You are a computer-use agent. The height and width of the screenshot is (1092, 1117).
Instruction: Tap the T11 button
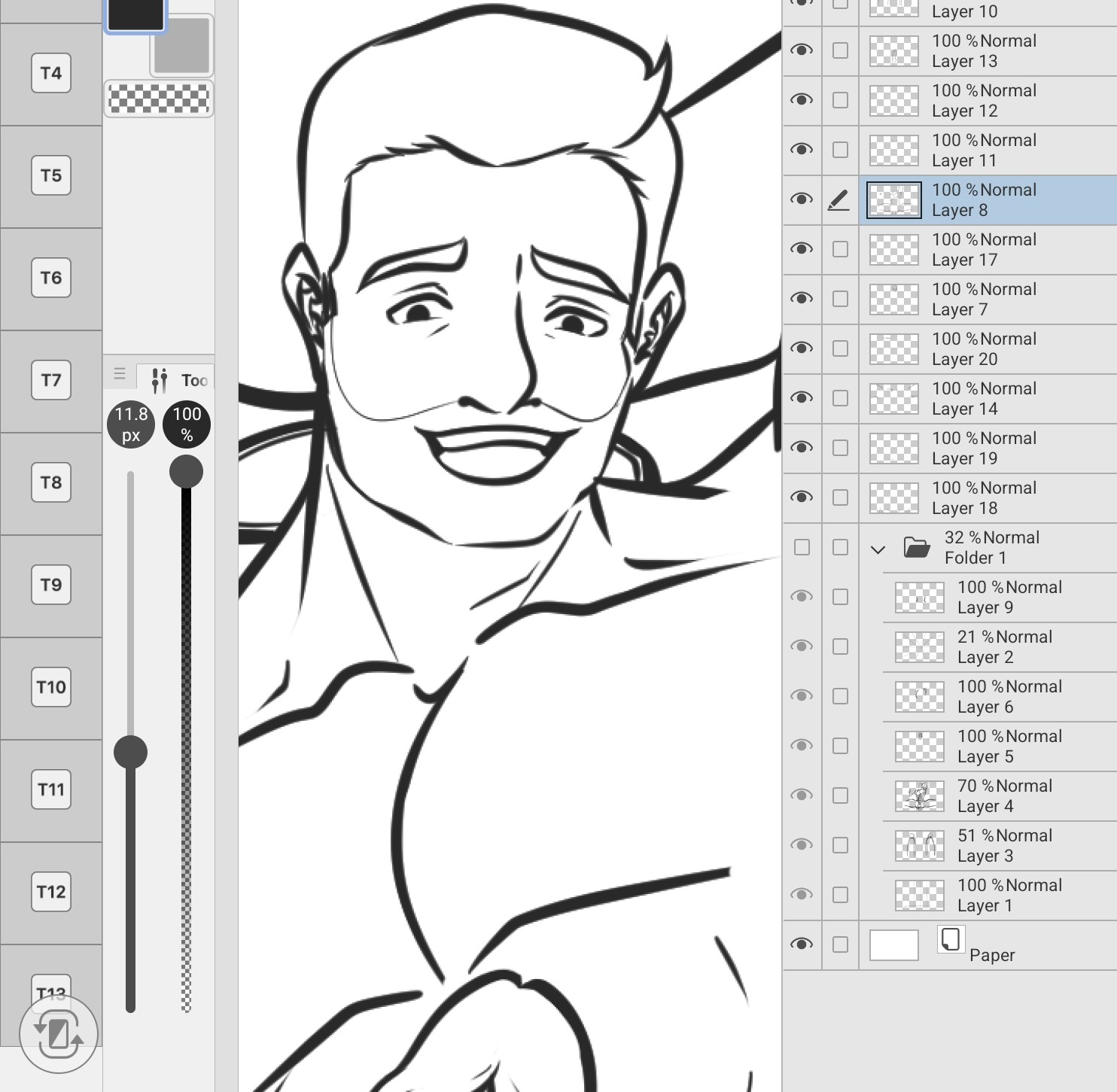click(51, 789)
